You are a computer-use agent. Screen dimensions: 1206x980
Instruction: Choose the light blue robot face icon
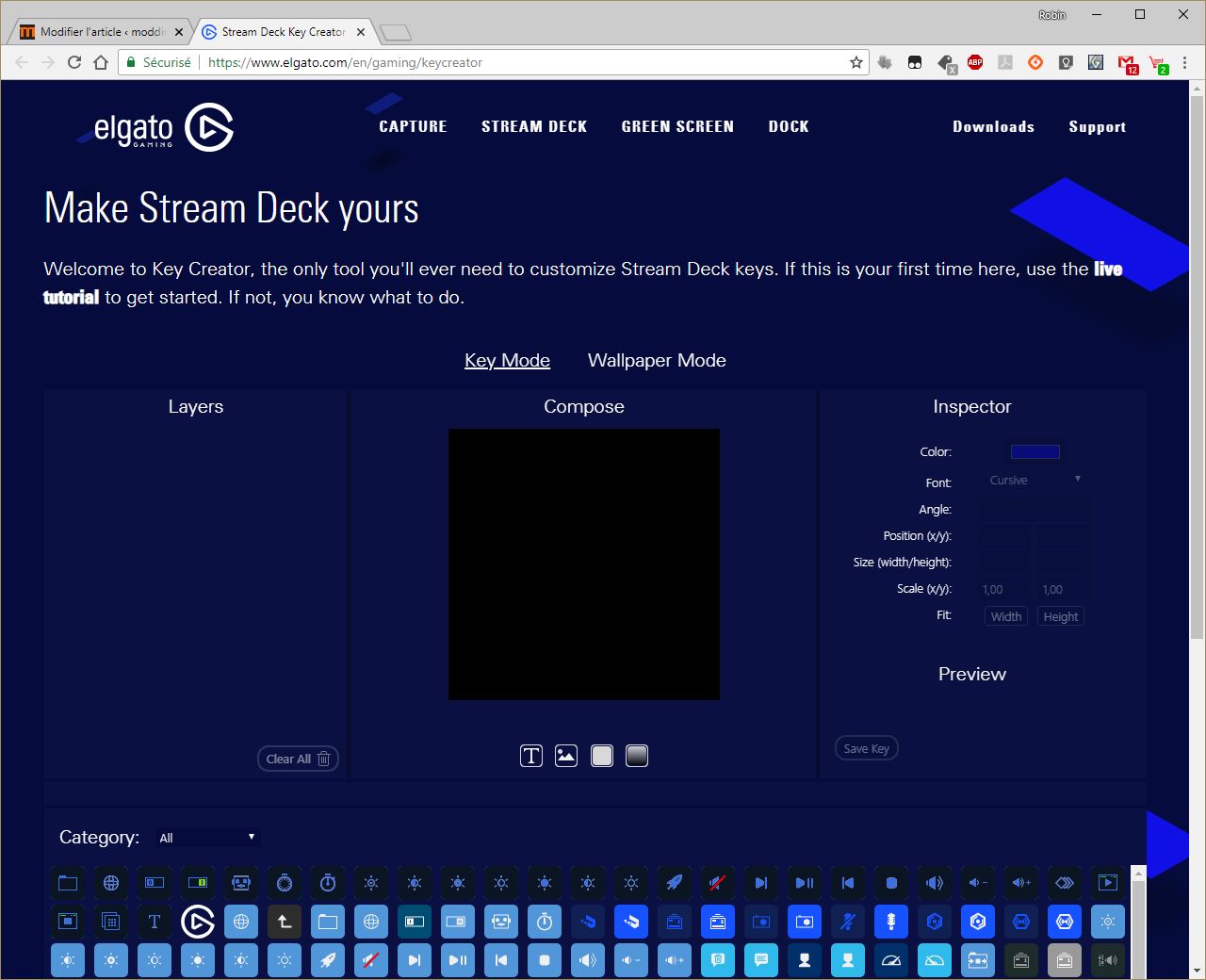(501, 922)
